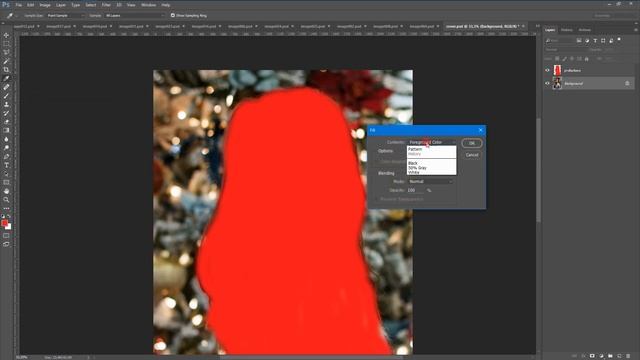Filter layers by pixel layers icon
Image resolution: width=640 pixels, height=360 pixels.
[579, 40]
